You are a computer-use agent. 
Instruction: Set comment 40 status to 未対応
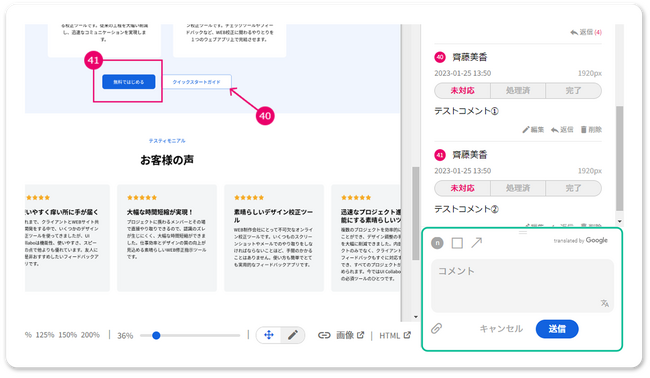click(x=462, y=90)
